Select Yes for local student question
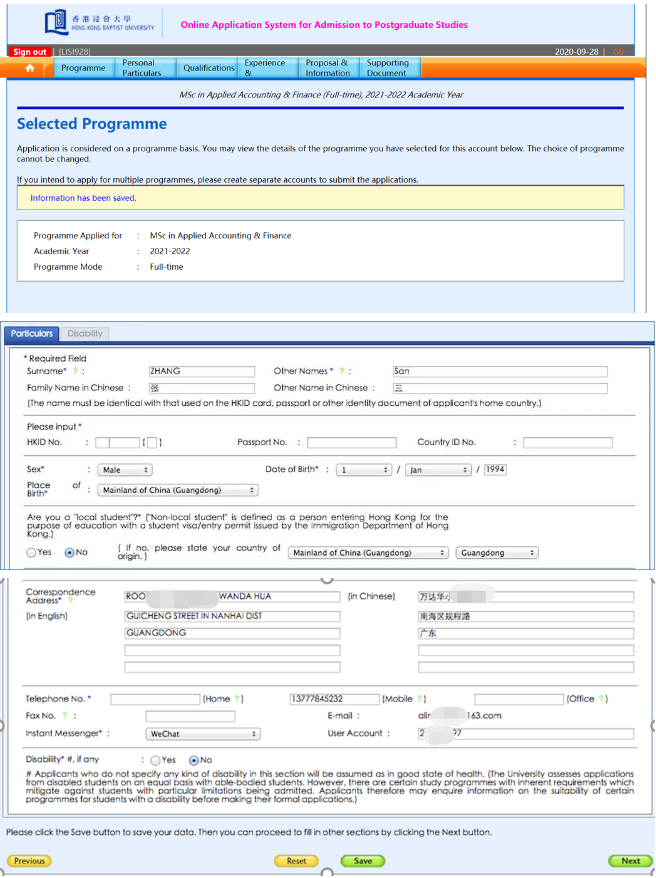656x878 pixels. click(32, 552)
